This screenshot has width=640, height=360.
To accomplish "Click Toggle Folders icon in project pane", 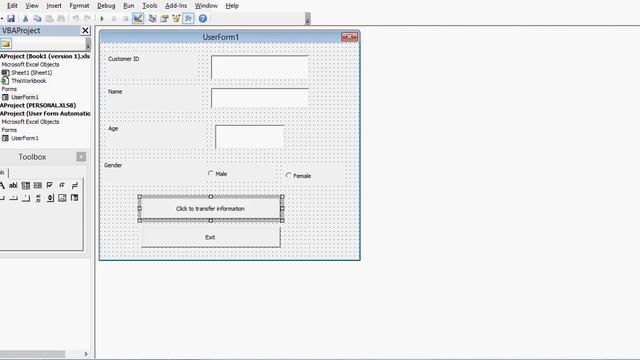I will [x=6, y=44].
